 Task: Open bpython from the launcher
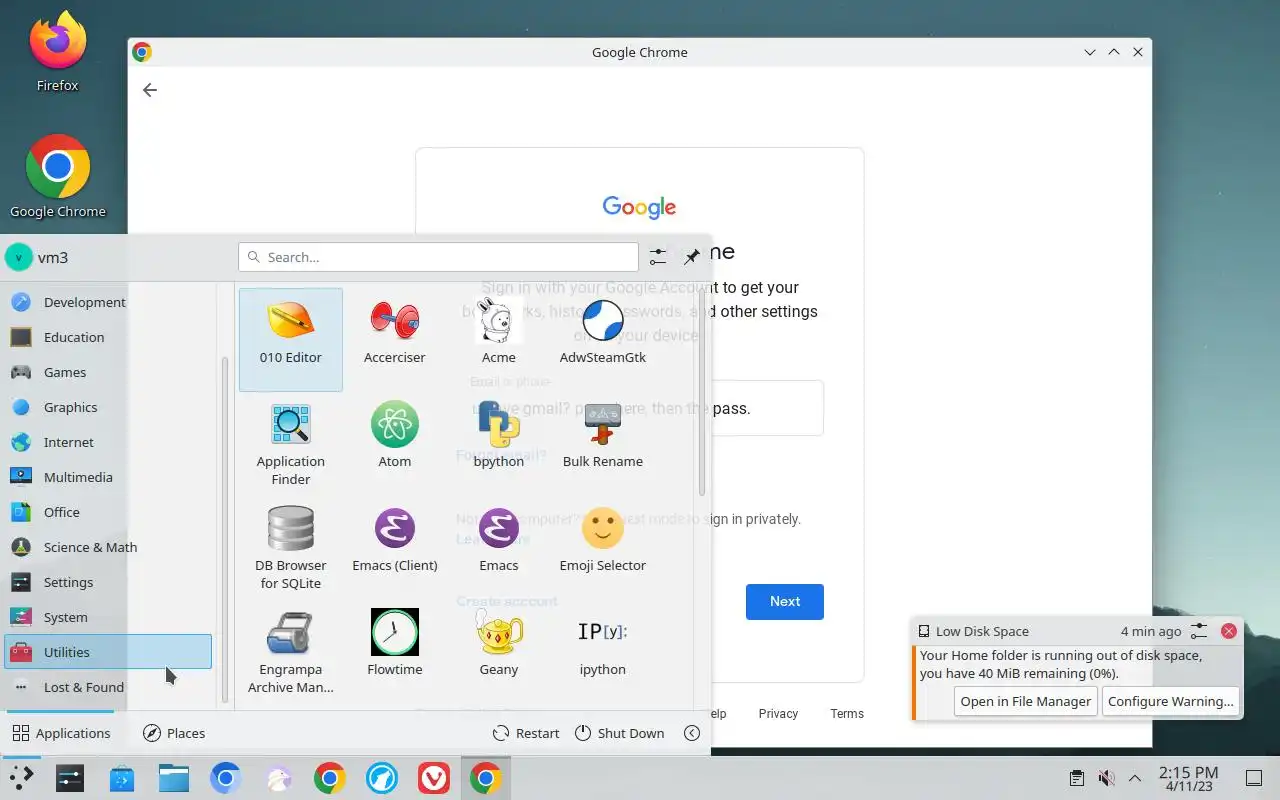point(499,443)
